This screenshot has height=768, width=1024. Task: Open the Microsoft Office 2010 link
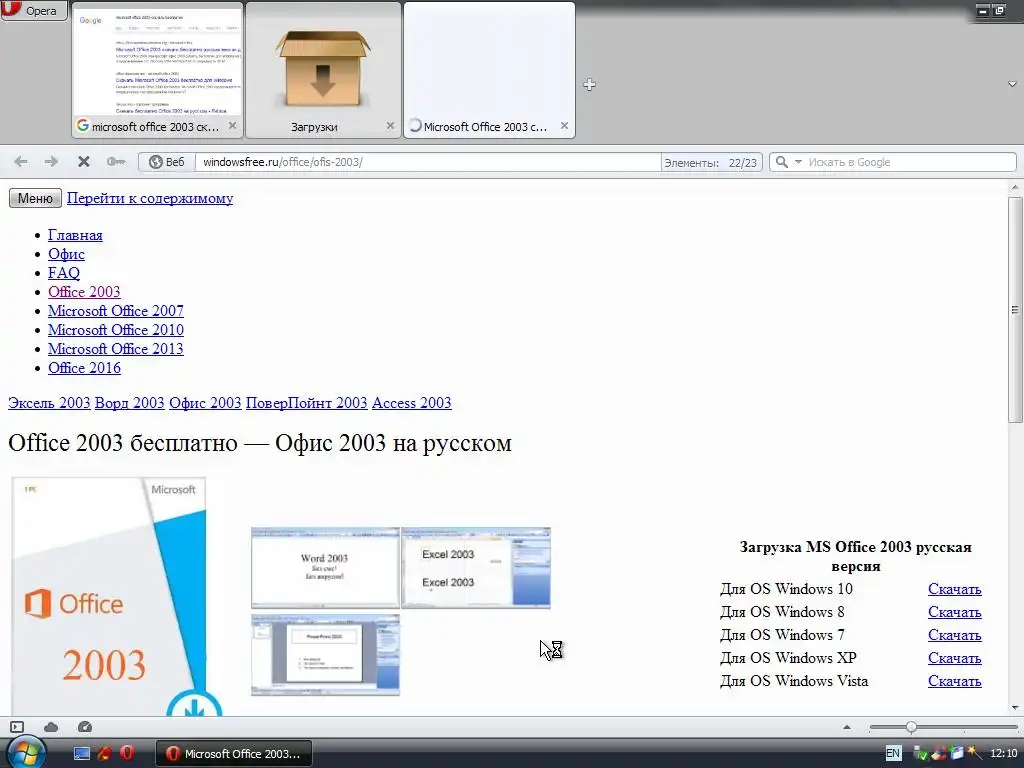[x=116, y=329]
